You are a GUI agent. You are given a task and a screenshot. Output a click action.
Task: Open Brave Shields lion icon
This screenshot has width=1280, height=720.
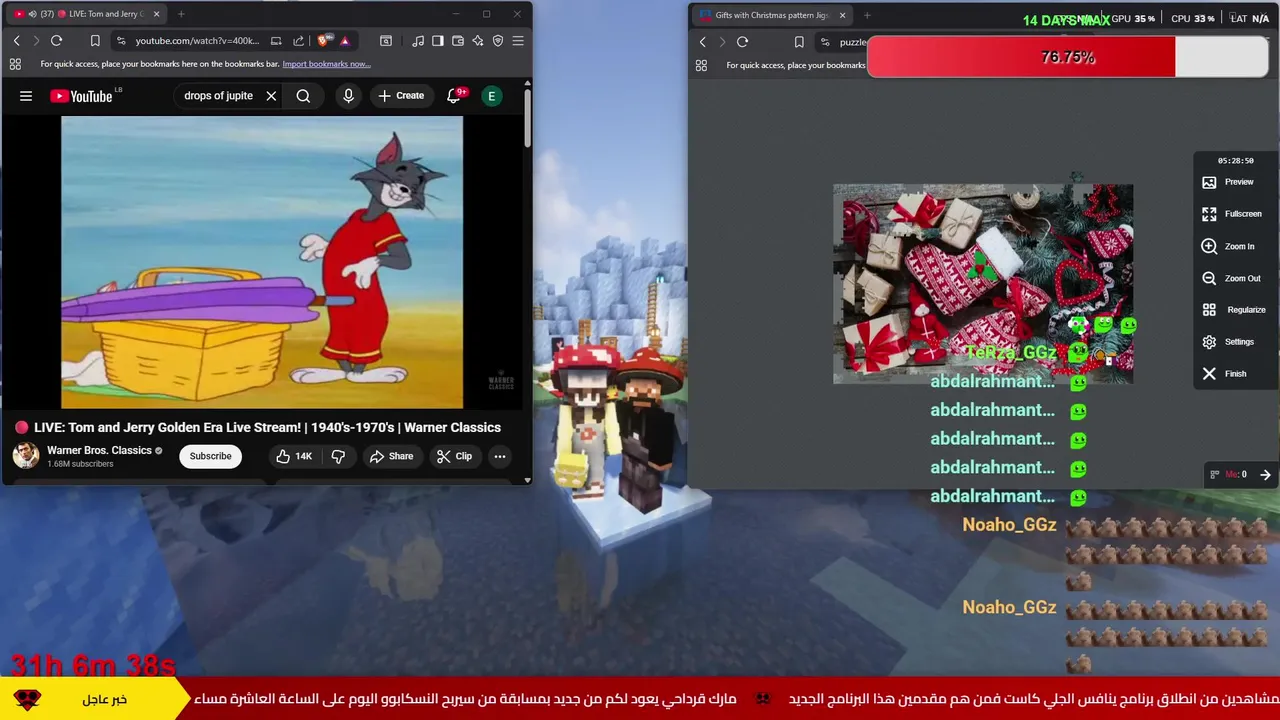click(x=323, y=41)
